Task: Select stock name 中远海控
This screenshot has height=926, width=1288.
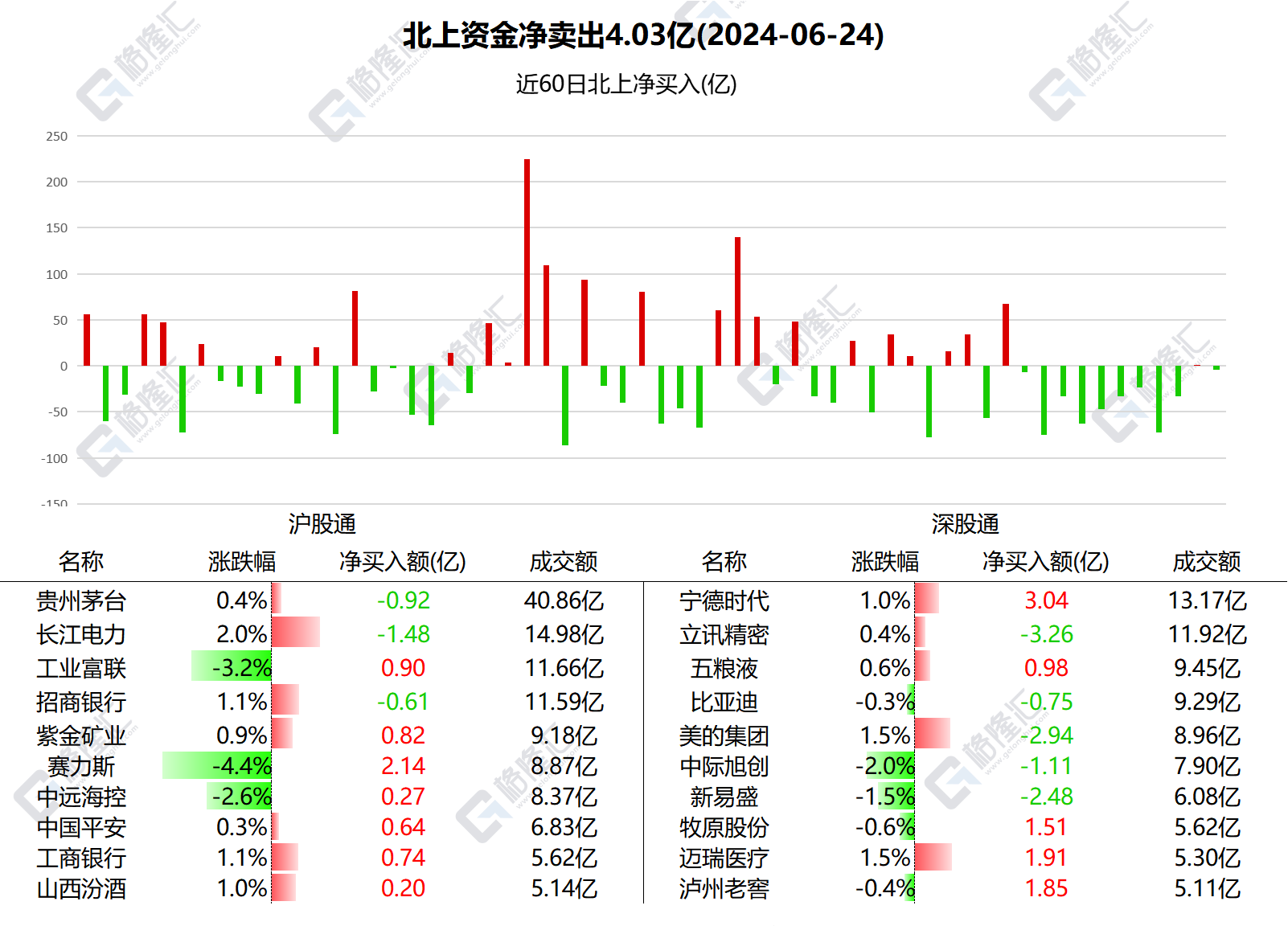Action: pyautogui.click(x=81, y=797)
